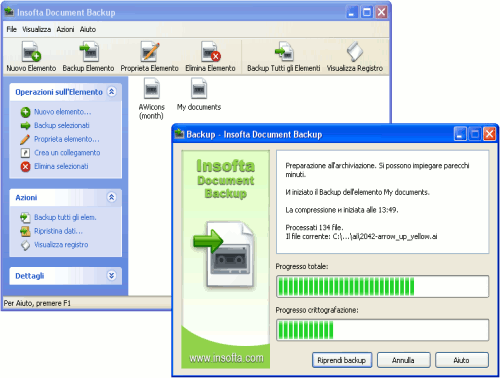Open the File menu

12,29
